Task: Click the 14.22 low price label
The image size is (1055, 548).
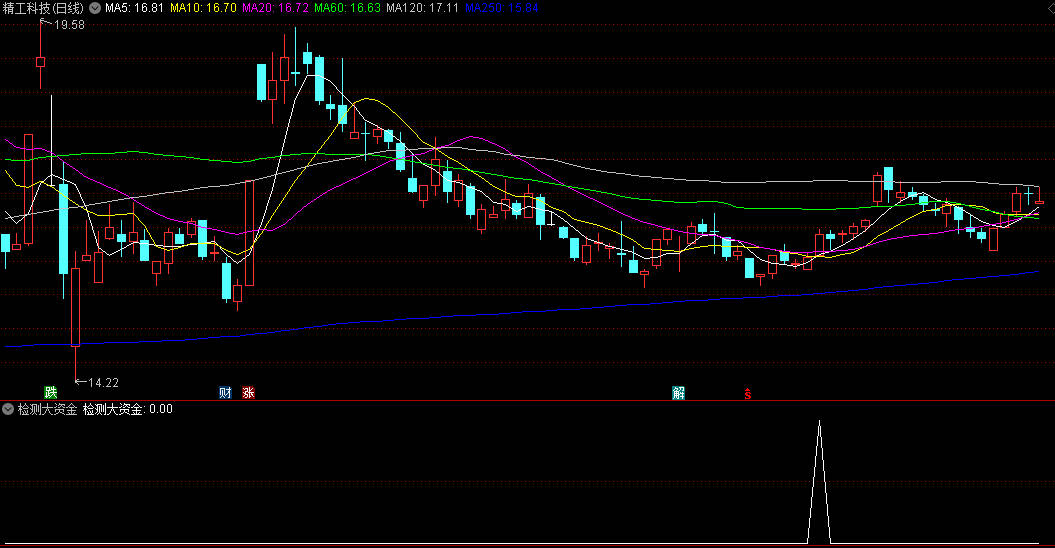Action: tap(103, 382)
